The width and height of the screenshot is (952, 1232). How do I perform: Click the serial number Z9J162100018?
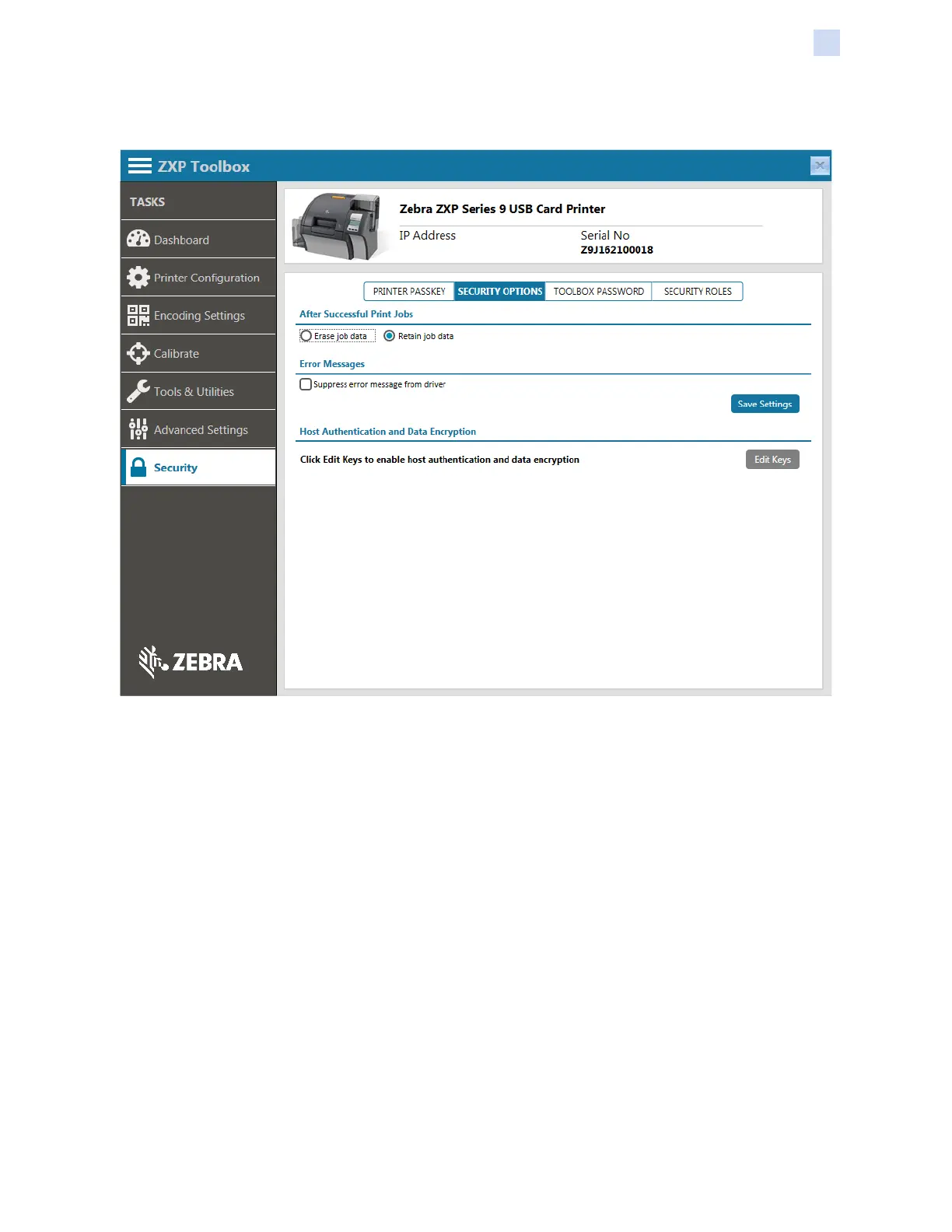(617, 250)
